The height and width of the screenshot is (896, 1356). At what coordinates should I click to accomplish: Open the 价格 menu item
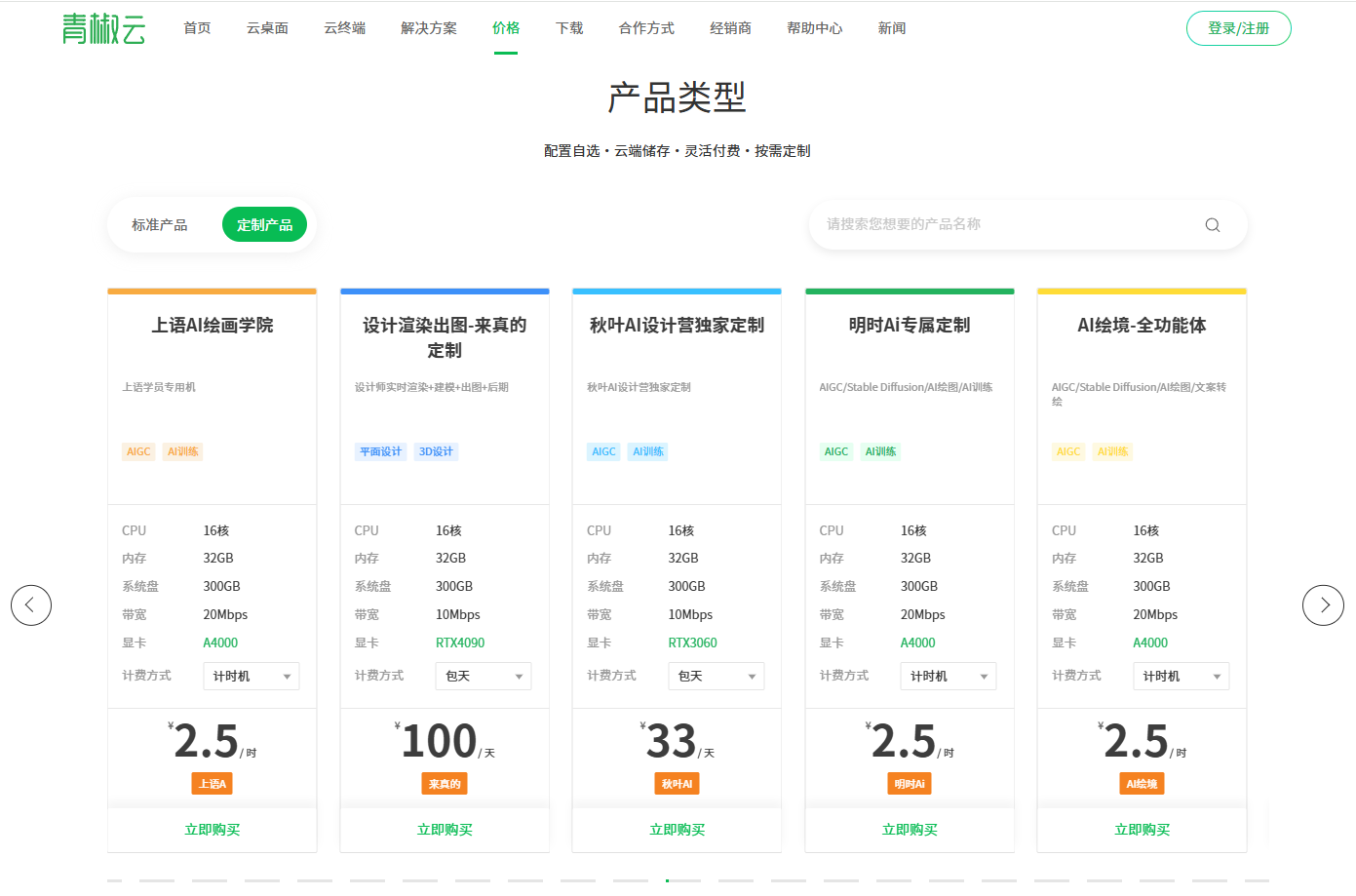tap(506, 28)
